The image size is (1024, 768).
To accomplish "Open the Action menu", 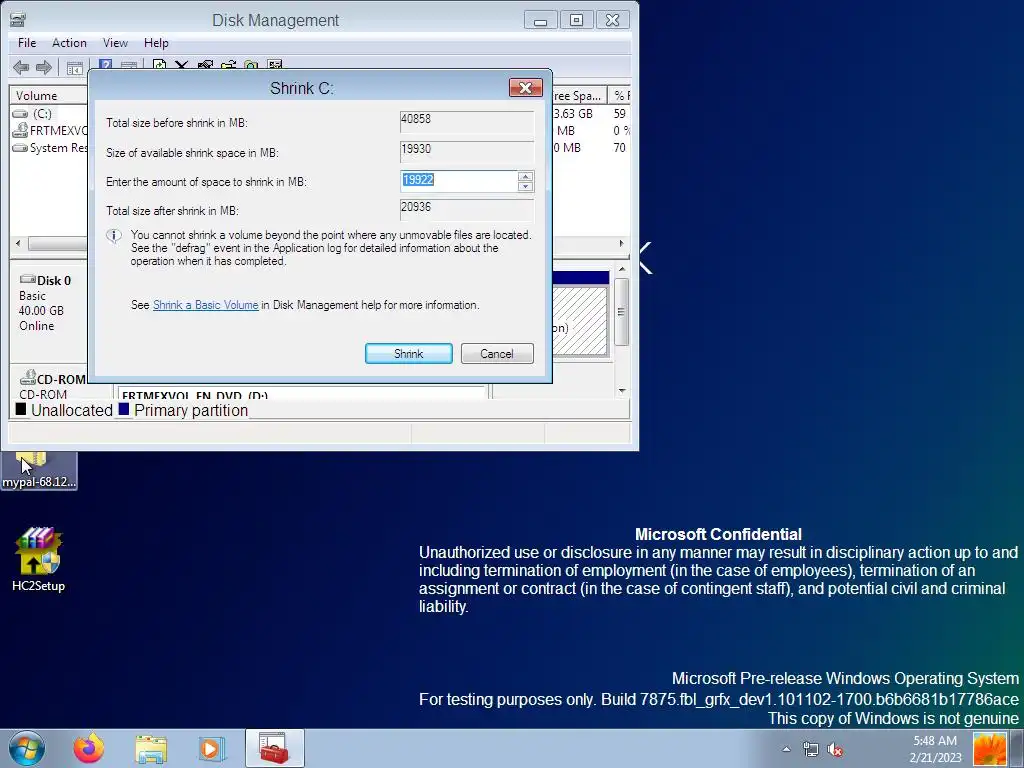I will pos(69,42).
